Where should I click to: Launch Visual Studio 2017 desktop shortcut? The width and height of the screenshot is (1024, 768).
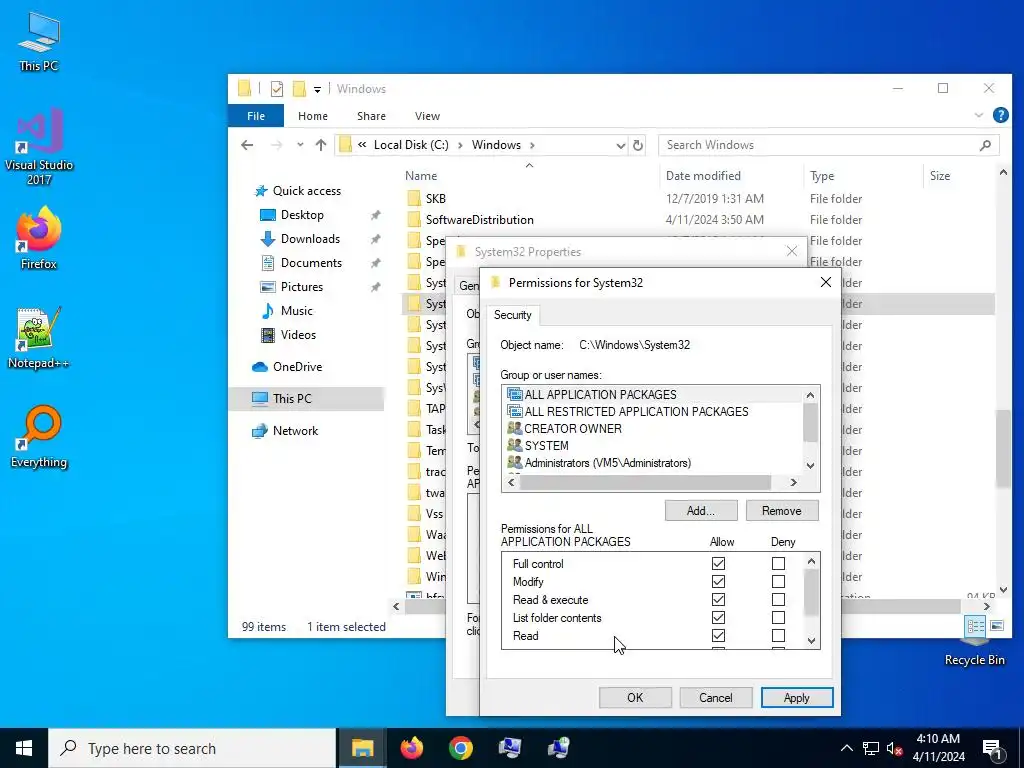pyautogui.click(x=39, y=146)
